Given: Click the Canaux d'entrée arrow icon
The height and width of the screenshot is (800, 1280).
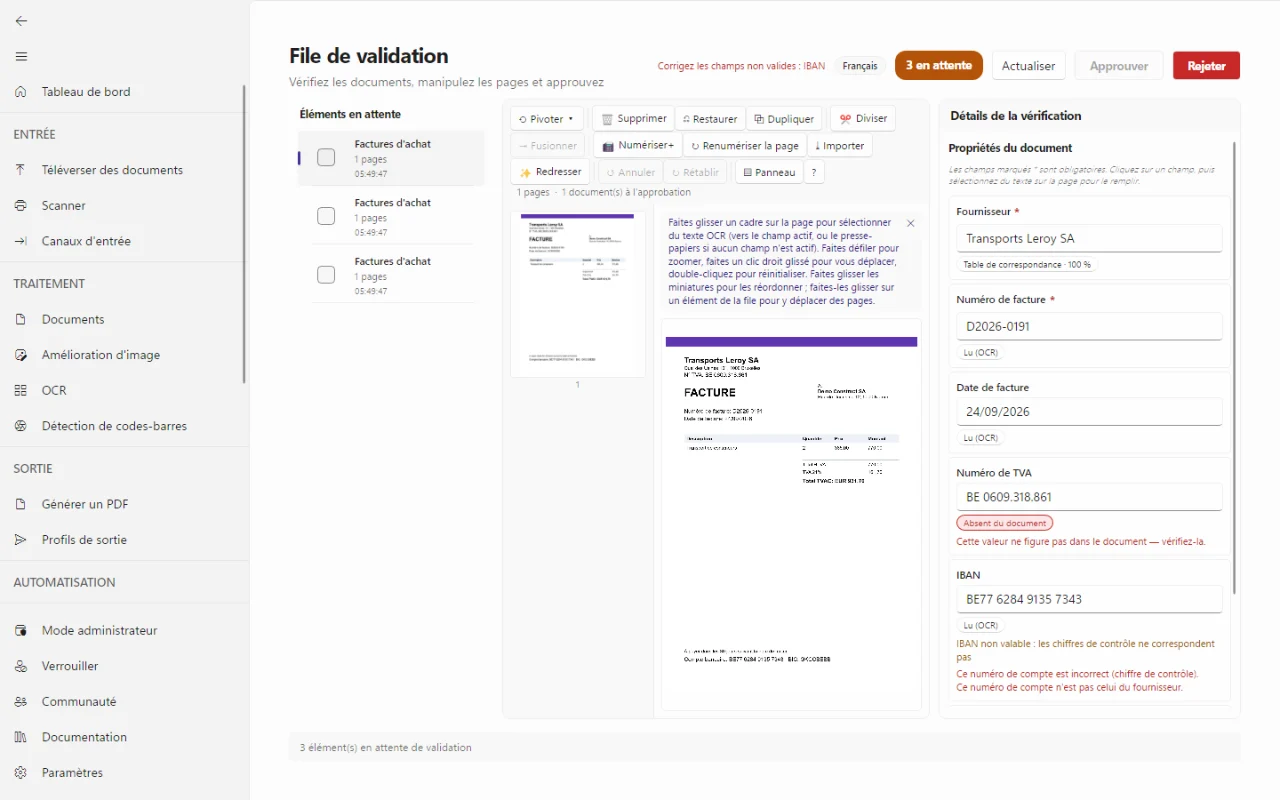Looking at the screenshot, I should [x=21, y=241].
